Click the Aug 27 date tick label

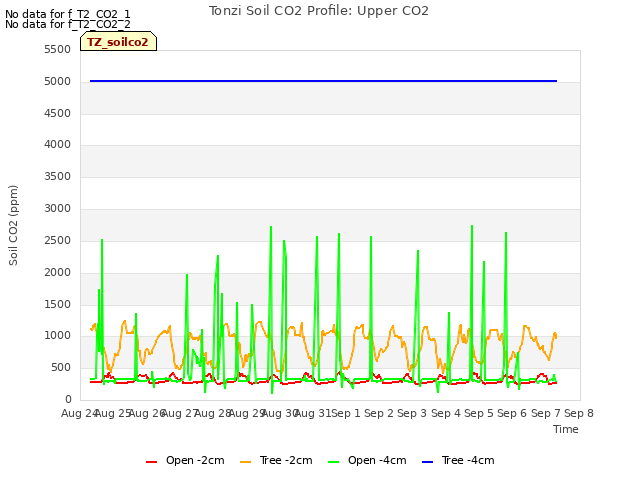click(180, 413)
